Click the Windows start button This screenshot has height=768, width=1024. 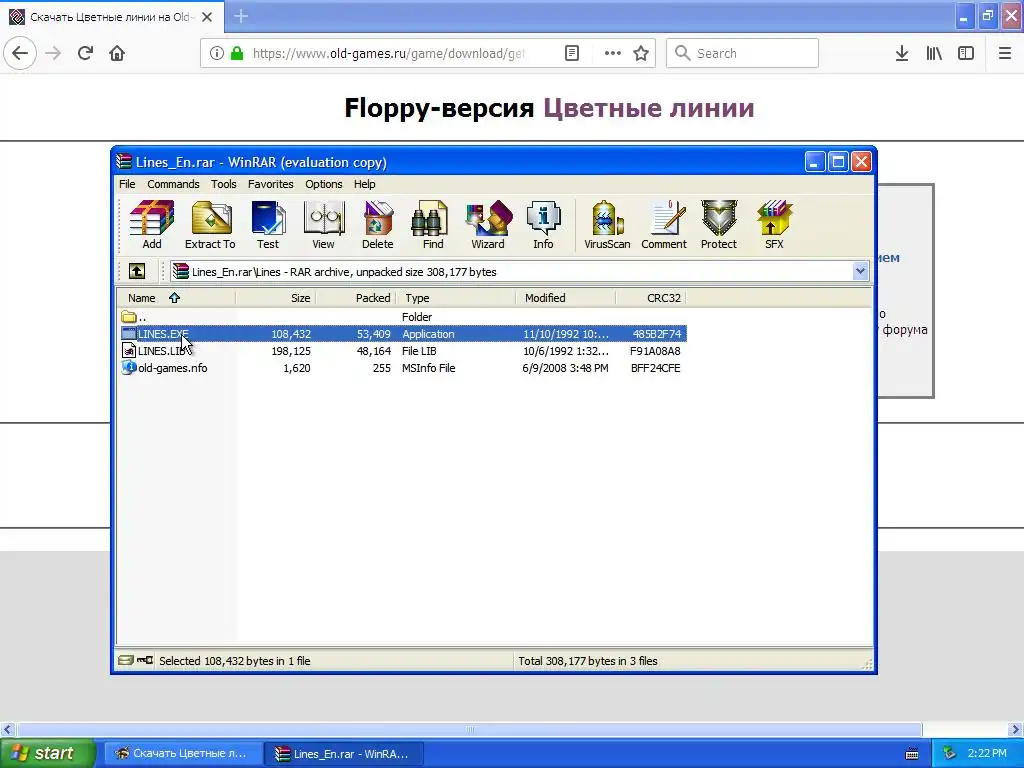pyautogui.click(x=48, y=753)
